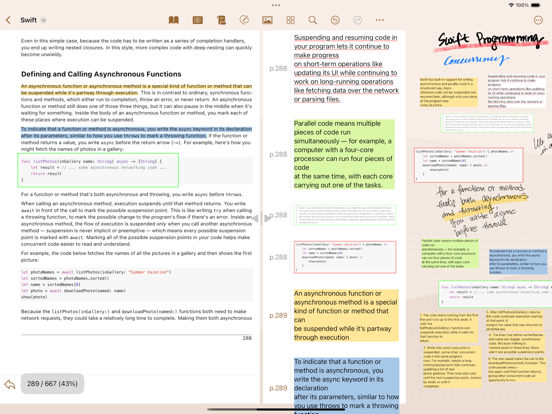The width and height of the screenshot is (552, 414).
Task: Open the green 'Parallel code means multiple' note
Action: pyautogui.click(x=344, y=154)
